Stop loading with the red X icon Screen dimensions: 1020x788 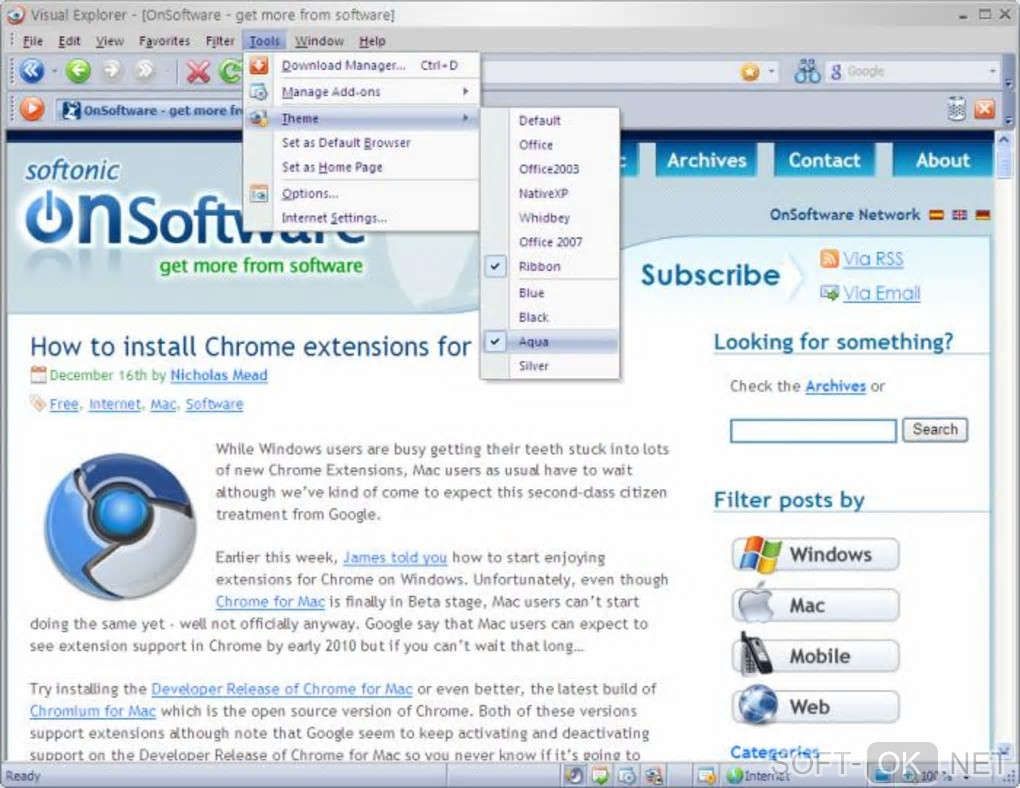(x=198, y=71)
